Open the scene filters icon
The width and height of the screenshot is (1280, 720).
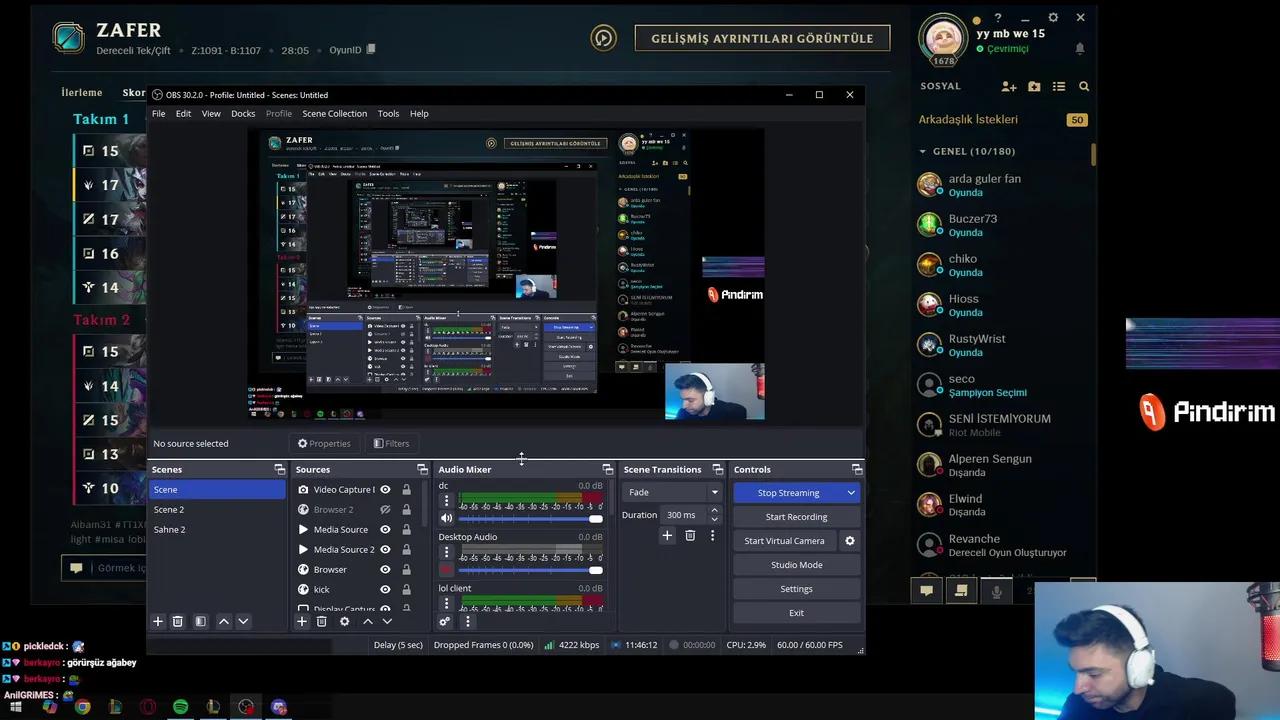click(200, 621)
